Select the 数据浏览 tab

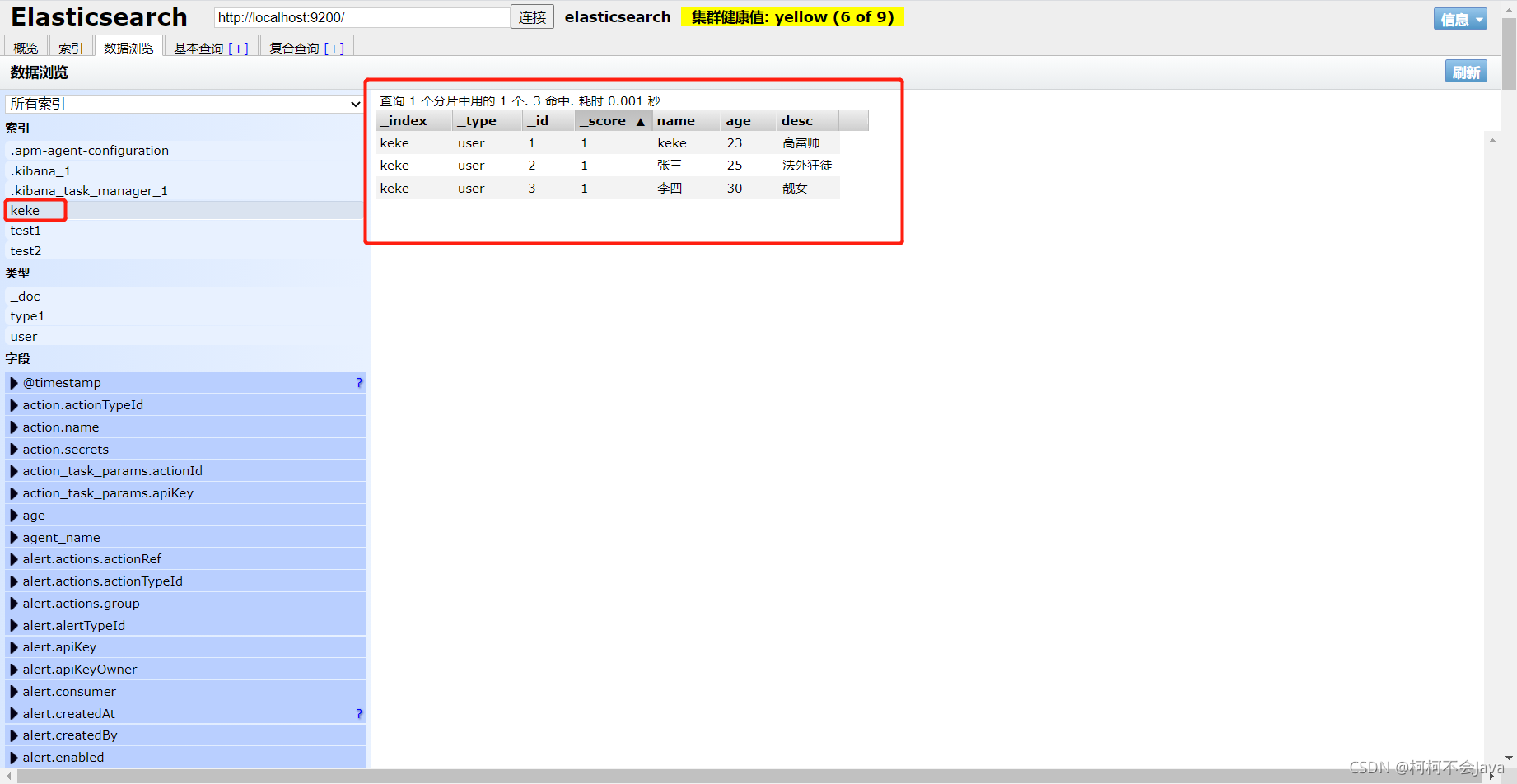point(128,48)
